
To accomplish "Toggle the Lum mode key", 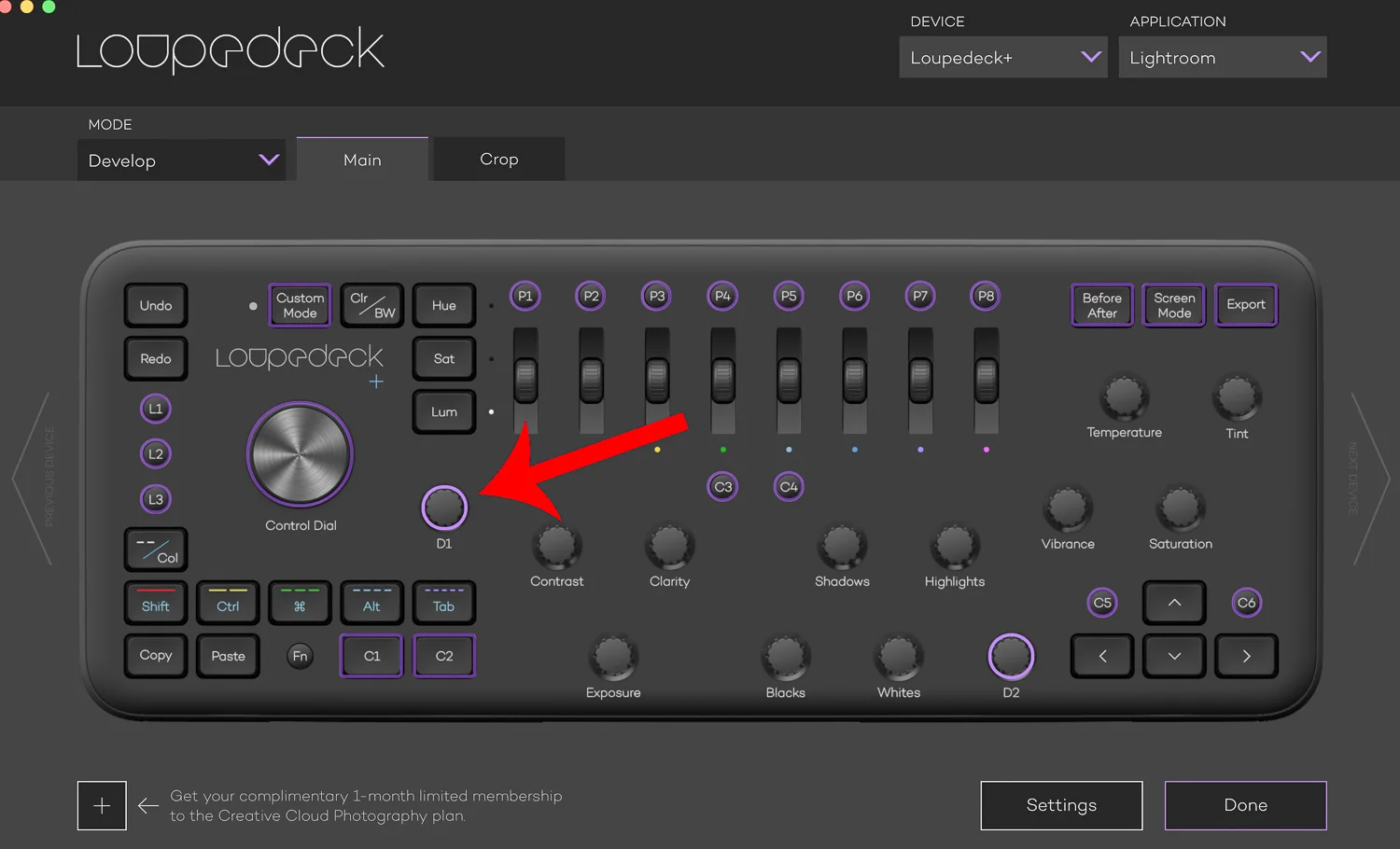I will tap(444, 411).
